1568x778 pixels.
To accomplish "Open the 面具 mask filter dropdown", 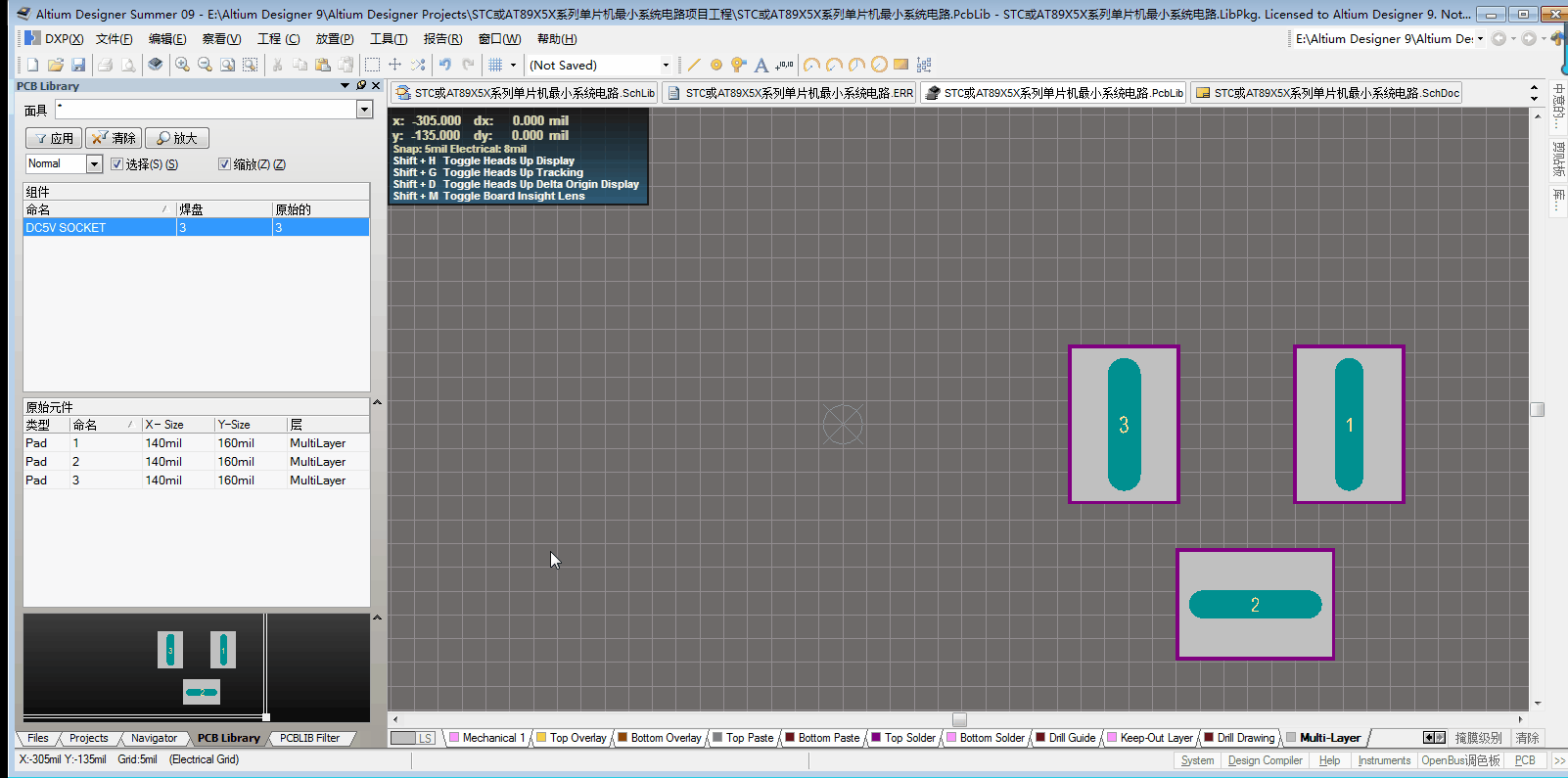I will pyautogui.click(x=364, y=110).
